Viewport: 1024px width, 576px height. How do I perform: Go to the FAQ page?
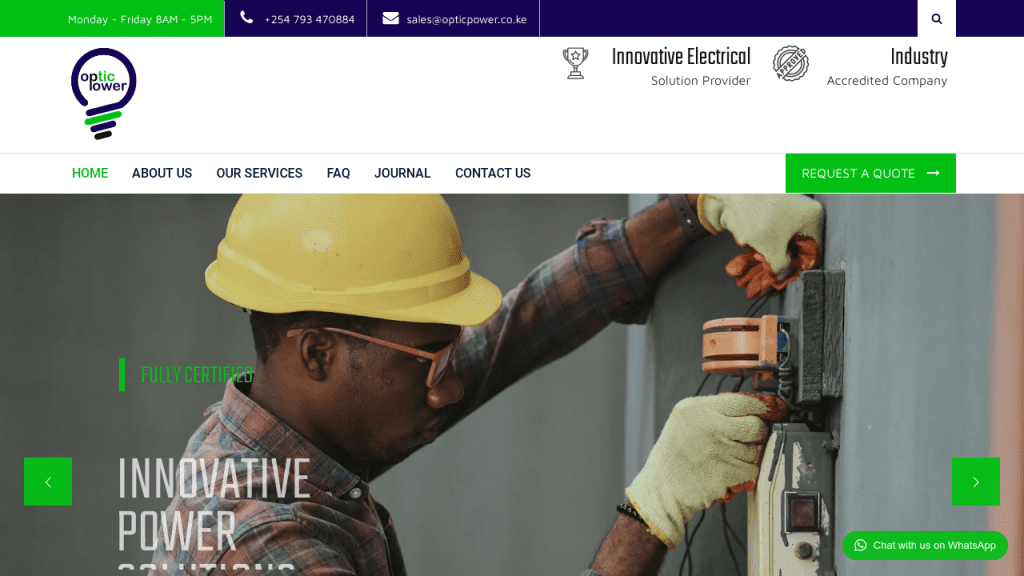pos(338,173)
